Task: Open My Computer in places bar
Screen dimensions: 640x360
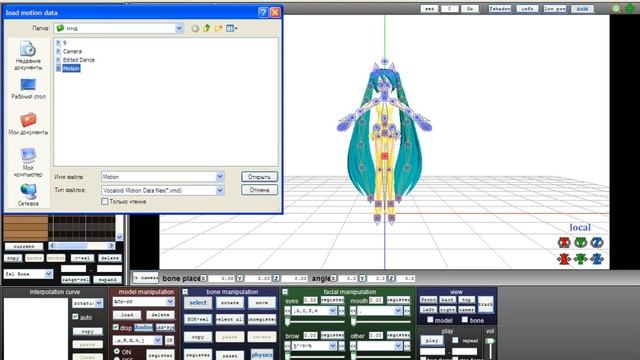Action: click(x=28, y=162)
